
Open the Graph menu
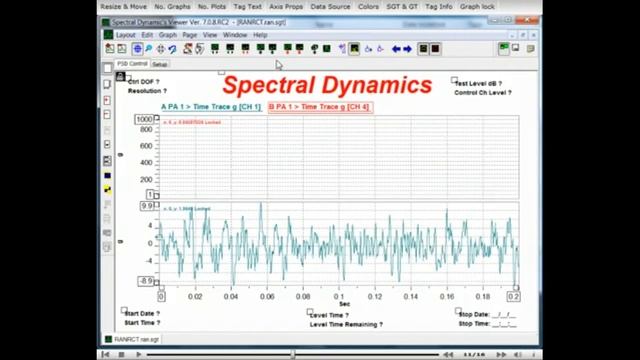coord(168,35)
